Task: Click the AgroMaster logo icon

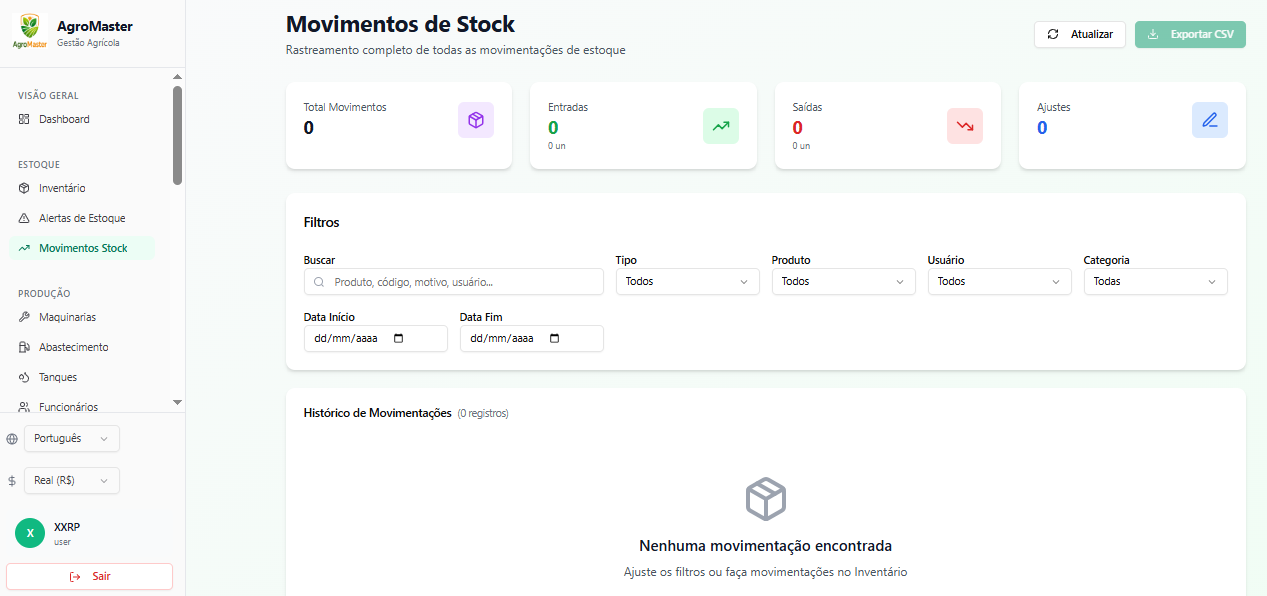Action: (30, 30)
